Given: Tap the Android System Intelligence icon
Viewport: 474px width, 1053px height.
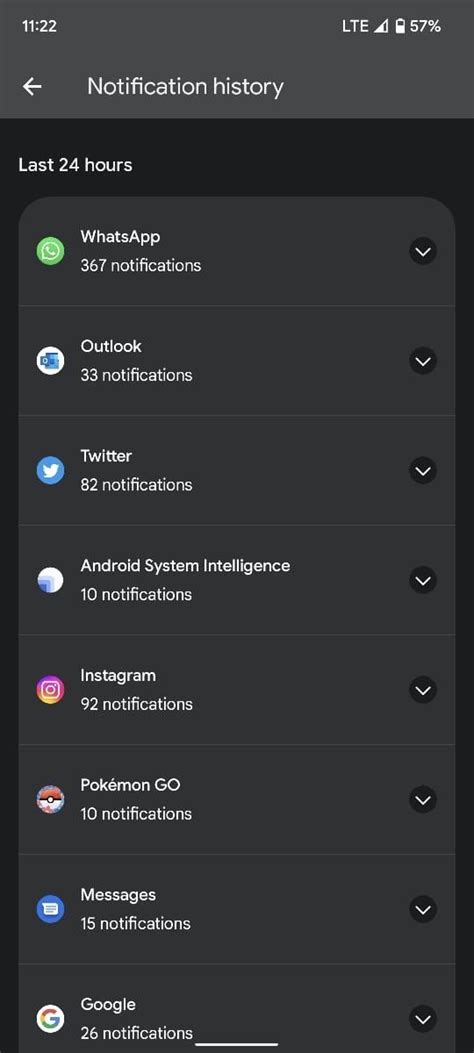Looking at the screenshot, I should pyautogui.click(x=50, y=580).
